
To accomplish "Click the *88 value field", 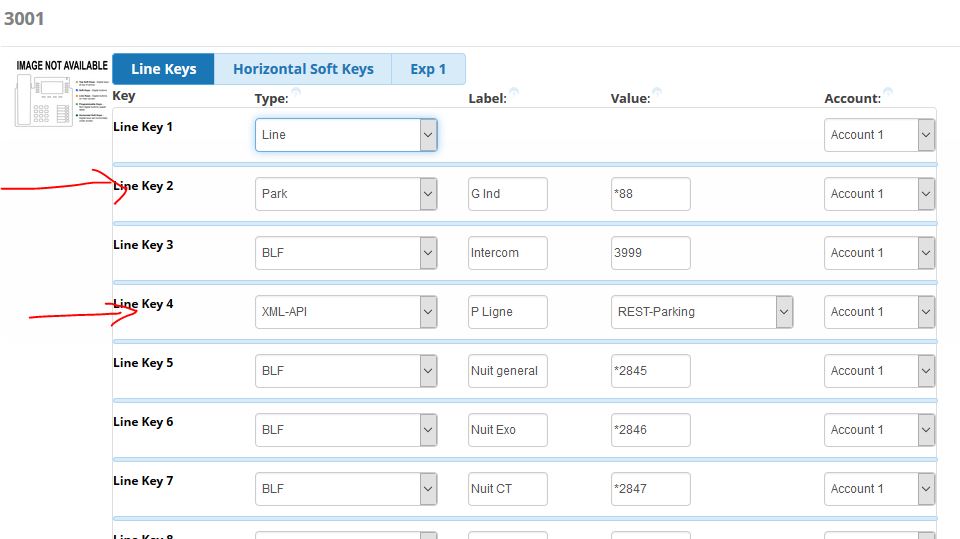I will 650,194.
